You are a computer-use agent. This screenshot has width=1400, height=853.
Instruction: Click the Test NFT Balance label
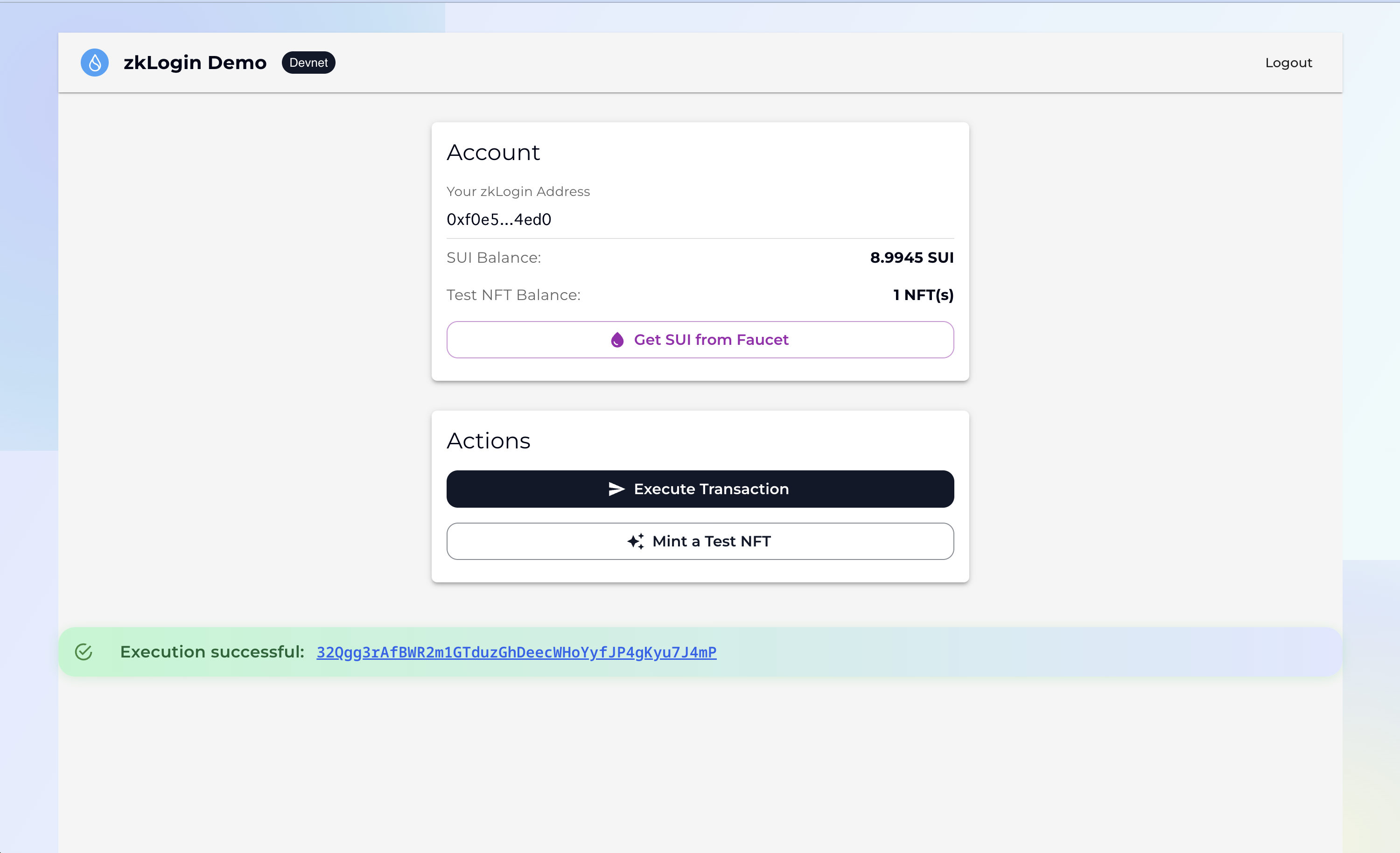514,295
